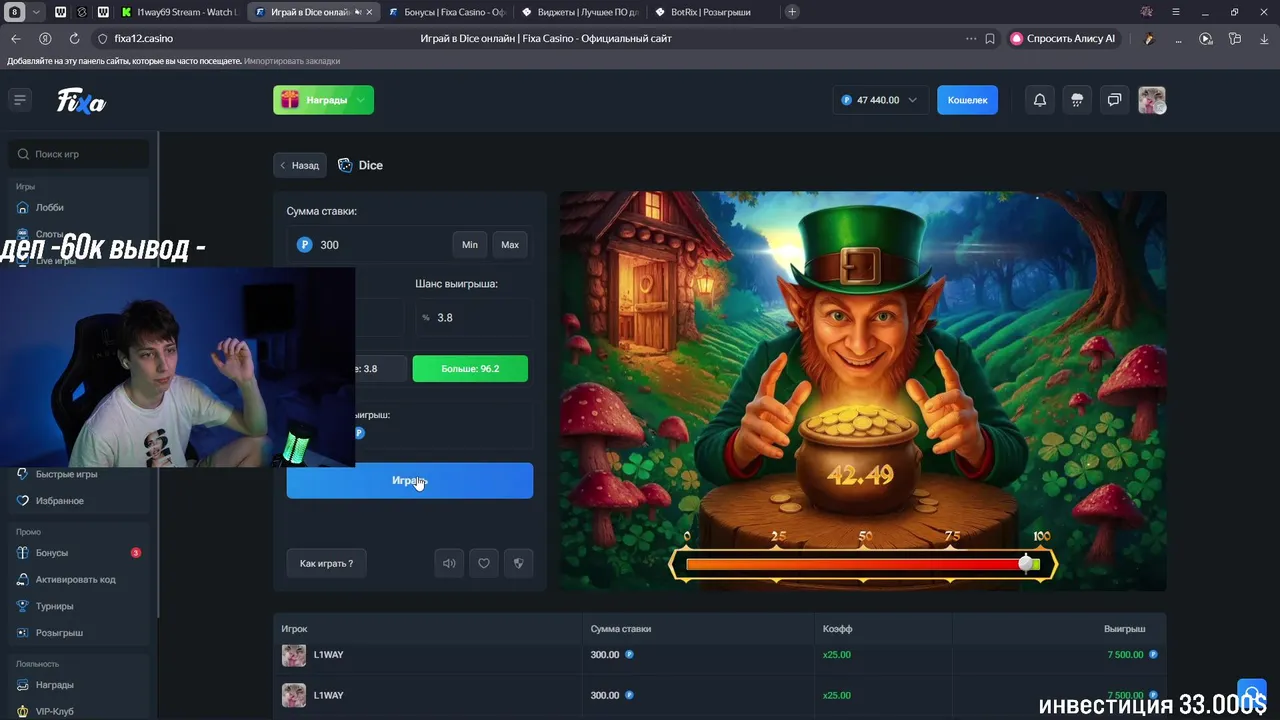Click the Выигрыш column header
The height and width of the screenshot is (720, 1280).
(x=1124, y=629)
